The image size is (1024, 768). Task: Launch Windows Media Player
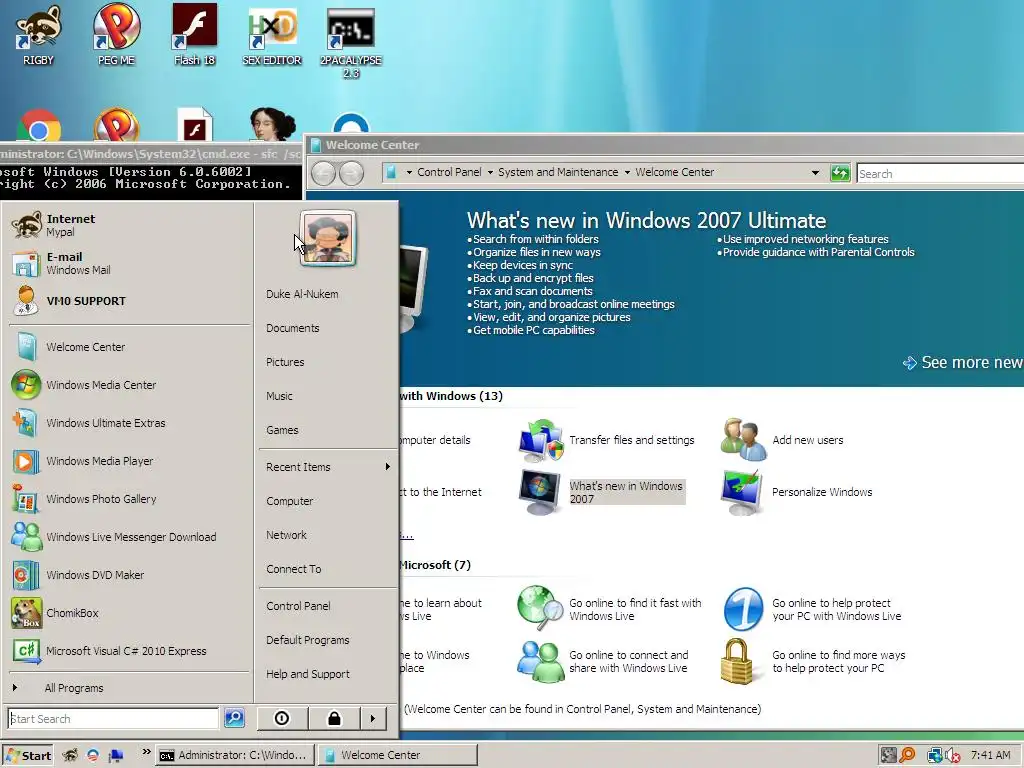click(x=129, y=460)
